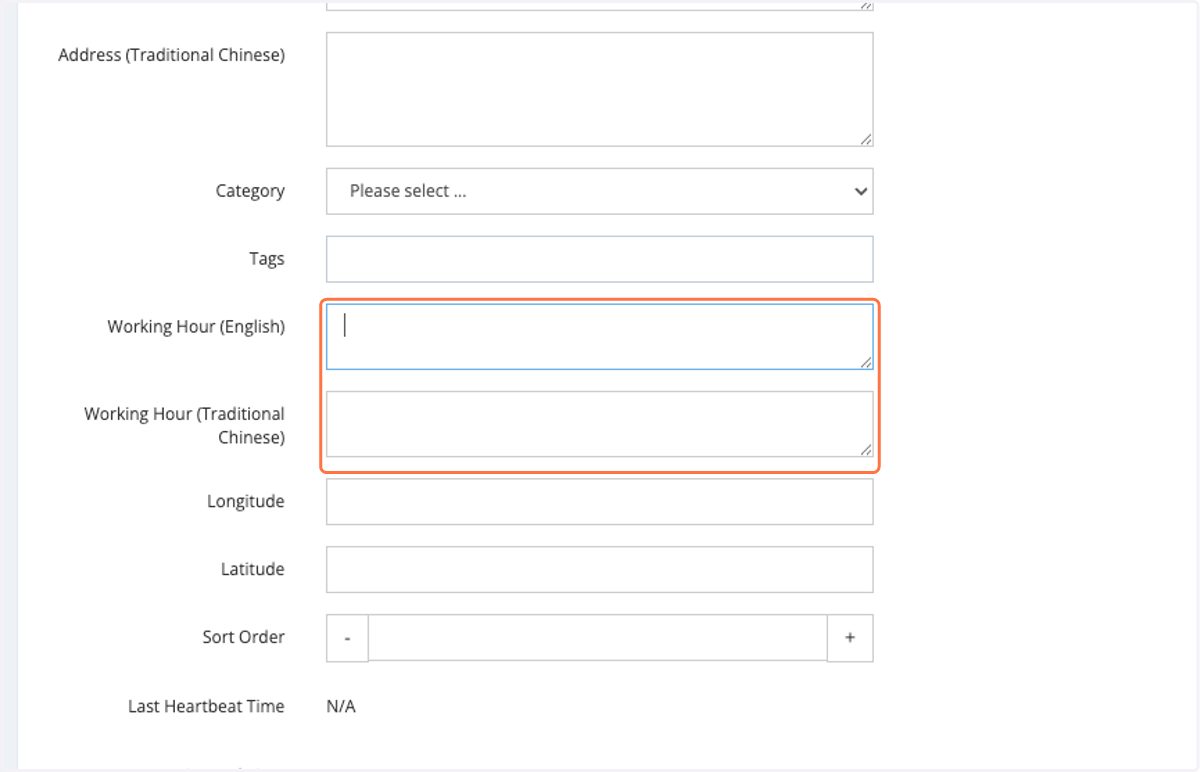Open the Category dropdown
This screenshot has width=1200, height=772.
coord(599,191)
